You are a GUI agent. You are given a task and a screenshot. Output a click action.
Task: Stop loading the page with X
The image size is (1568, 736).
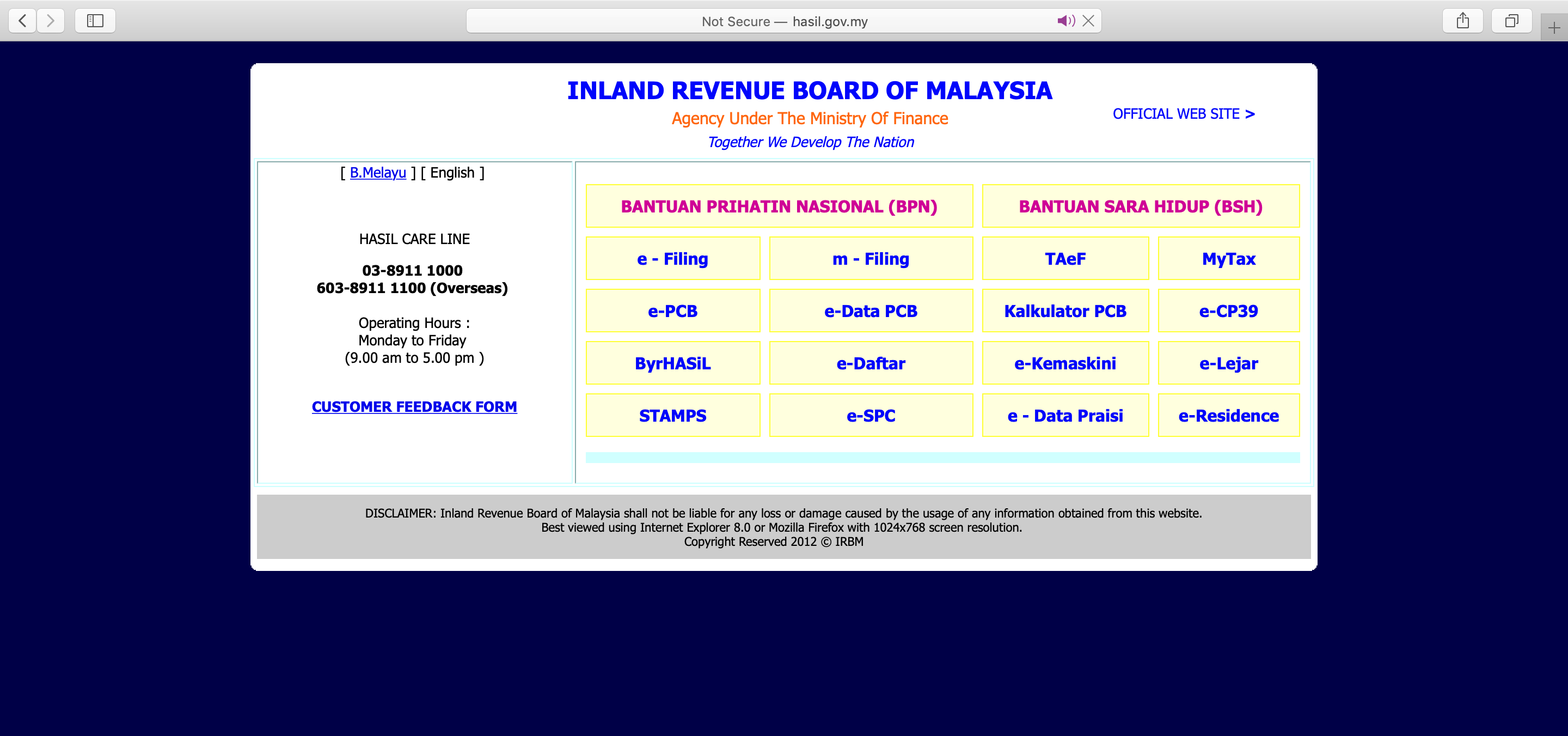coord(1088,21)
